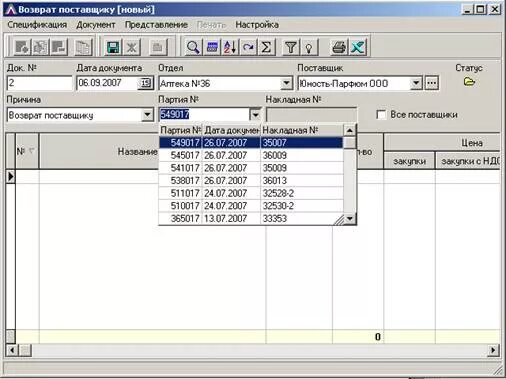Click the Накладная № field

[311, 115]
